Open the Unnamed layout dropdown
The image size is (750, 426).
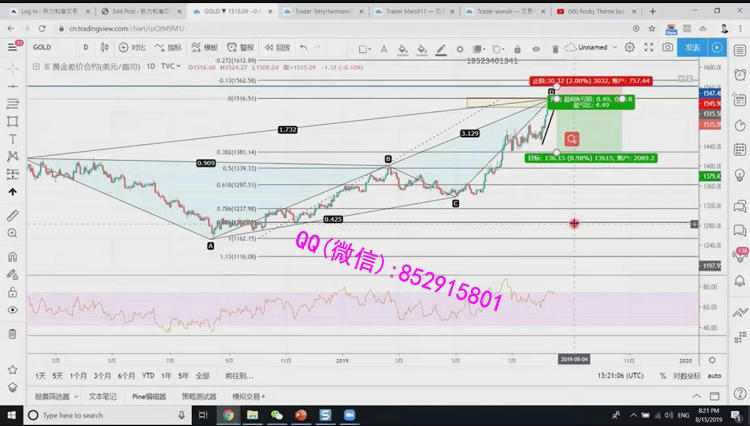click(x=597, y=47)
